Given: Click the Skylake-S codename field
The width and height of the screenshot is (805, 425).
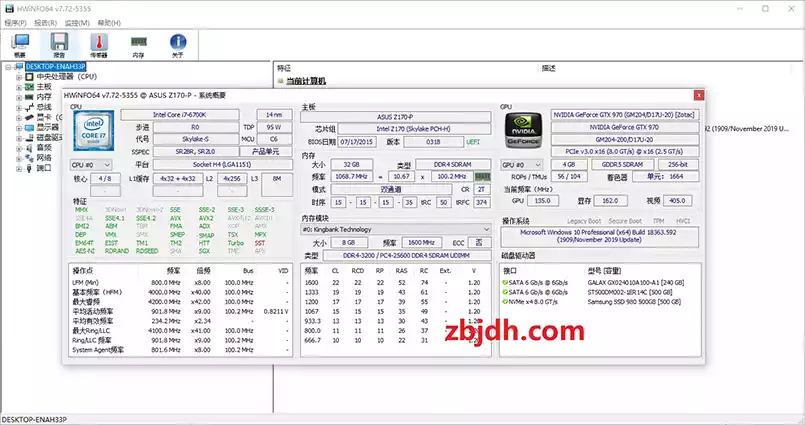Looking at the screenshot, I should pos(196,140).
